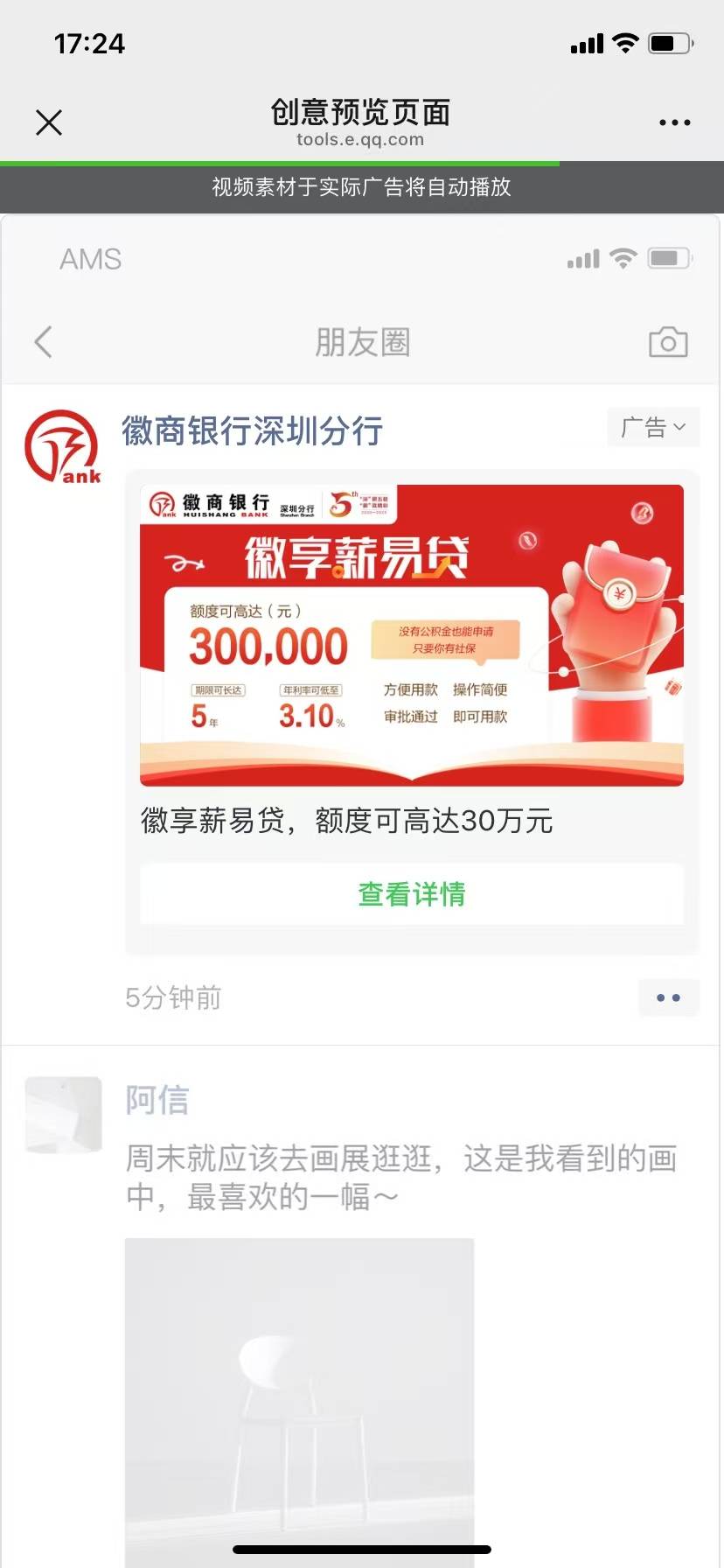Tap the tools.e.qq.com address text

pyautogui.click(x=360, y=140)
